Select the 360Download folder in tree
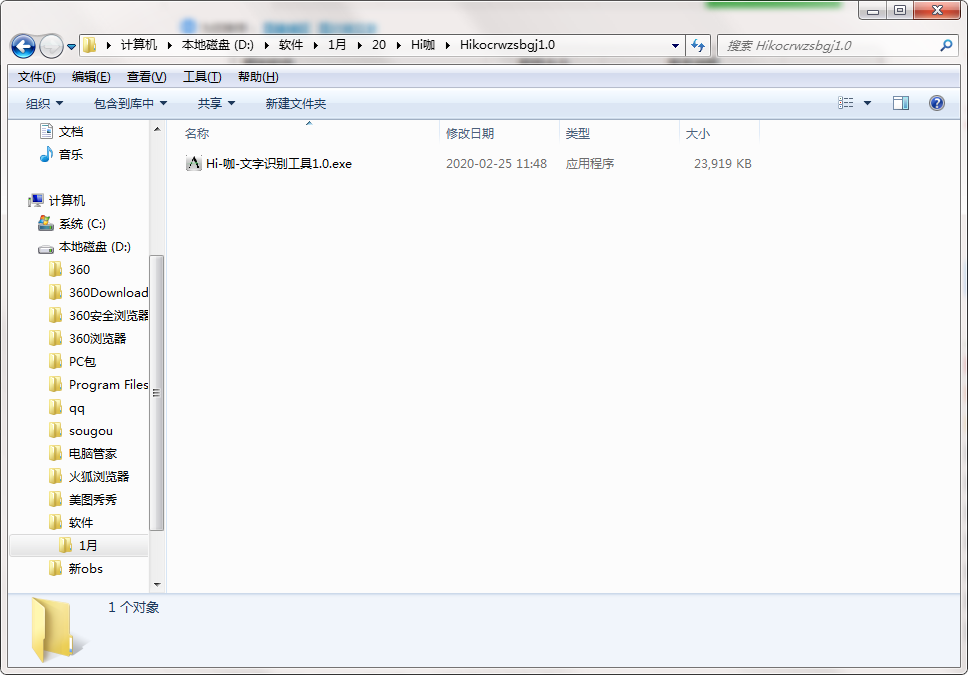The height and width of the screenshot is (675, 968). [108, 293]
